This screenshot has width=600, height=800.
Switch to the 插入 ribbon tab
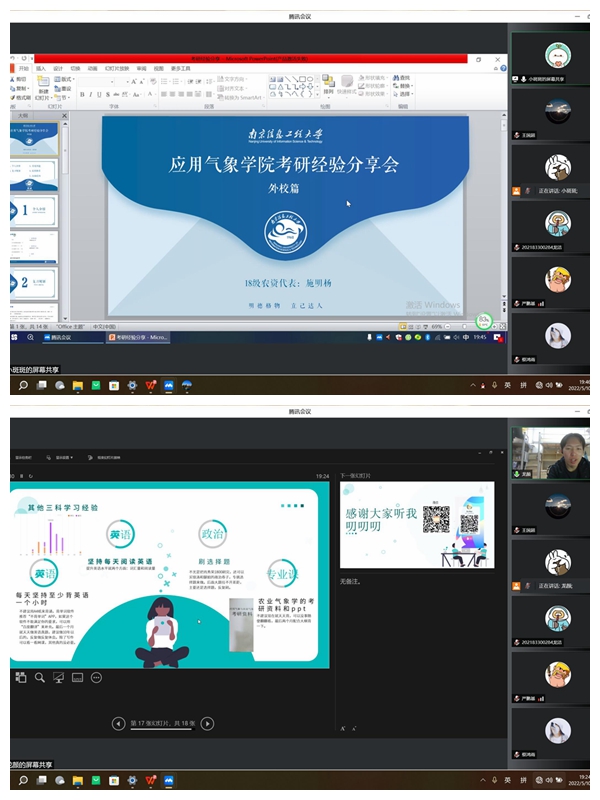pos(41,69)
